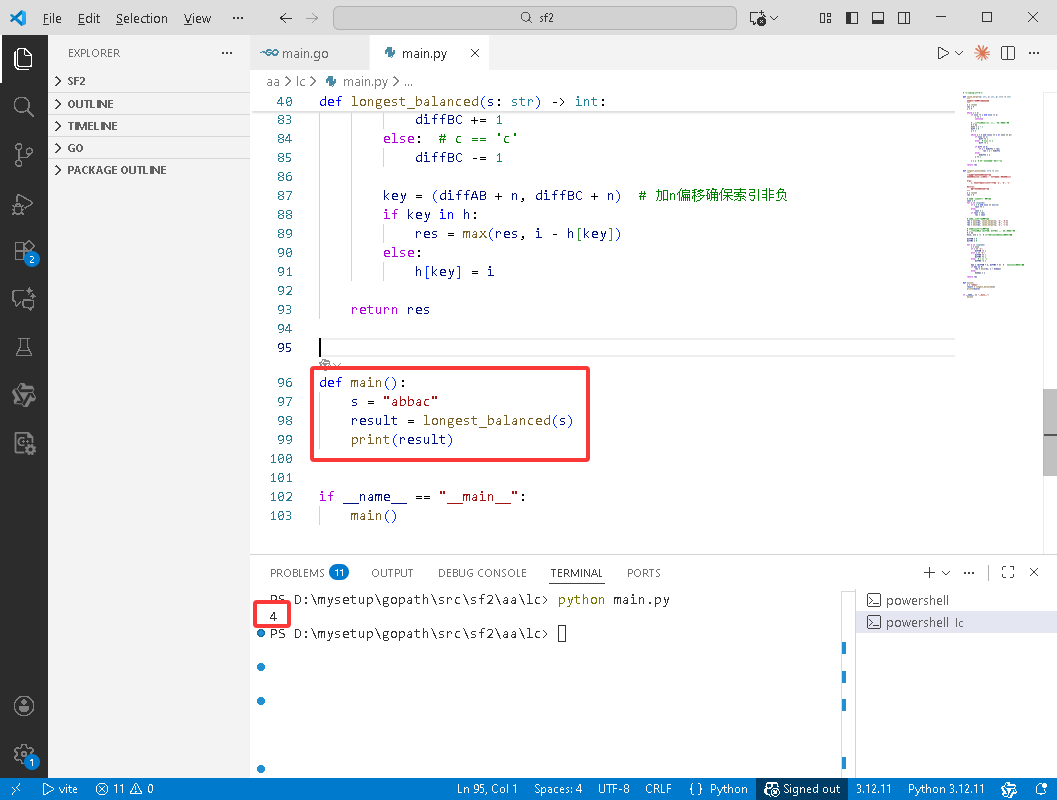Image resolution: width=1057 pixels, height=800 pixels.
Task: Open the Chat view icon
Action: (24, 299)
